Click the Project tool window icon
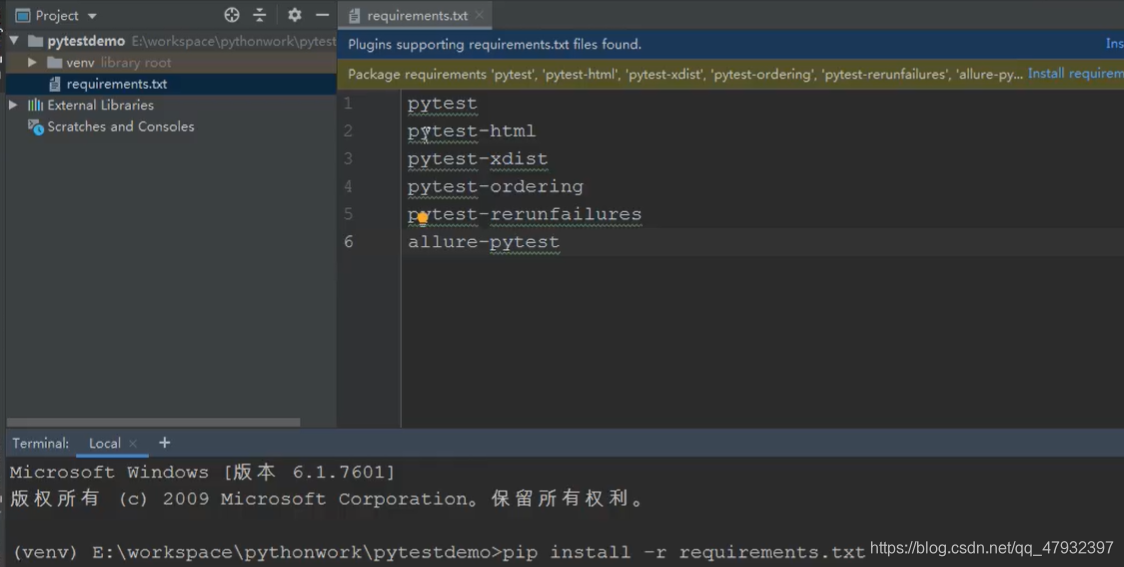This screenshot has height=567, width=1124. tap(22, 15)
